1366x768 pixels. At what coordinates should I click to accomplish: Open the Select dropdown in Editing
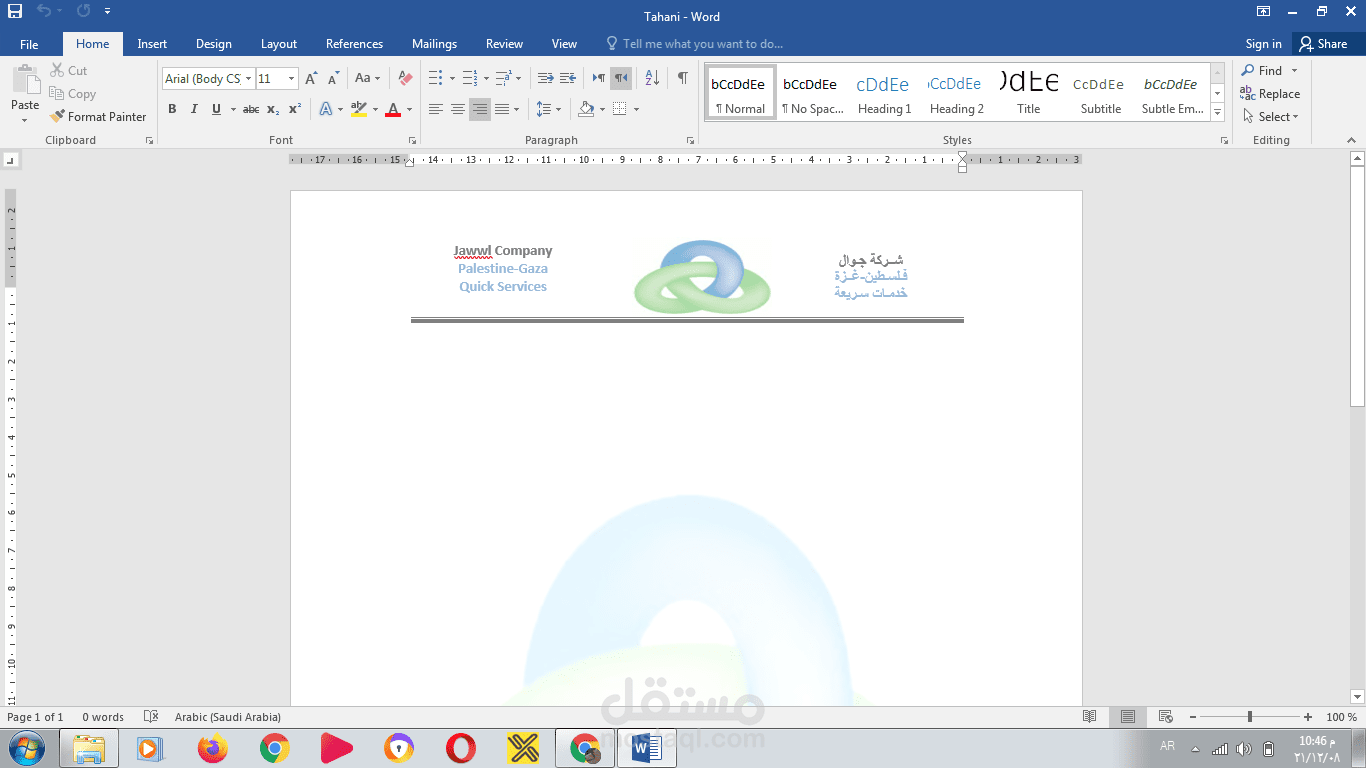click(x=1271, y=117)
